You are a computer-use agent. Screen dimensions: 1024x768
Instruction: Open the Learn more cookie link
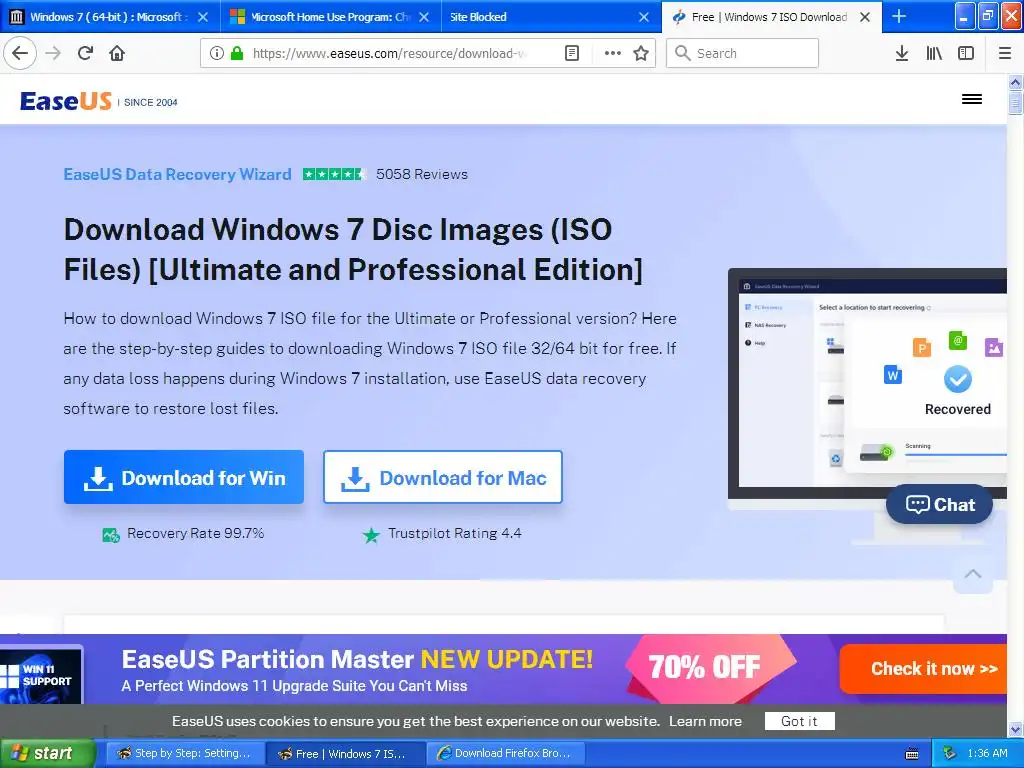pos(705,721)
